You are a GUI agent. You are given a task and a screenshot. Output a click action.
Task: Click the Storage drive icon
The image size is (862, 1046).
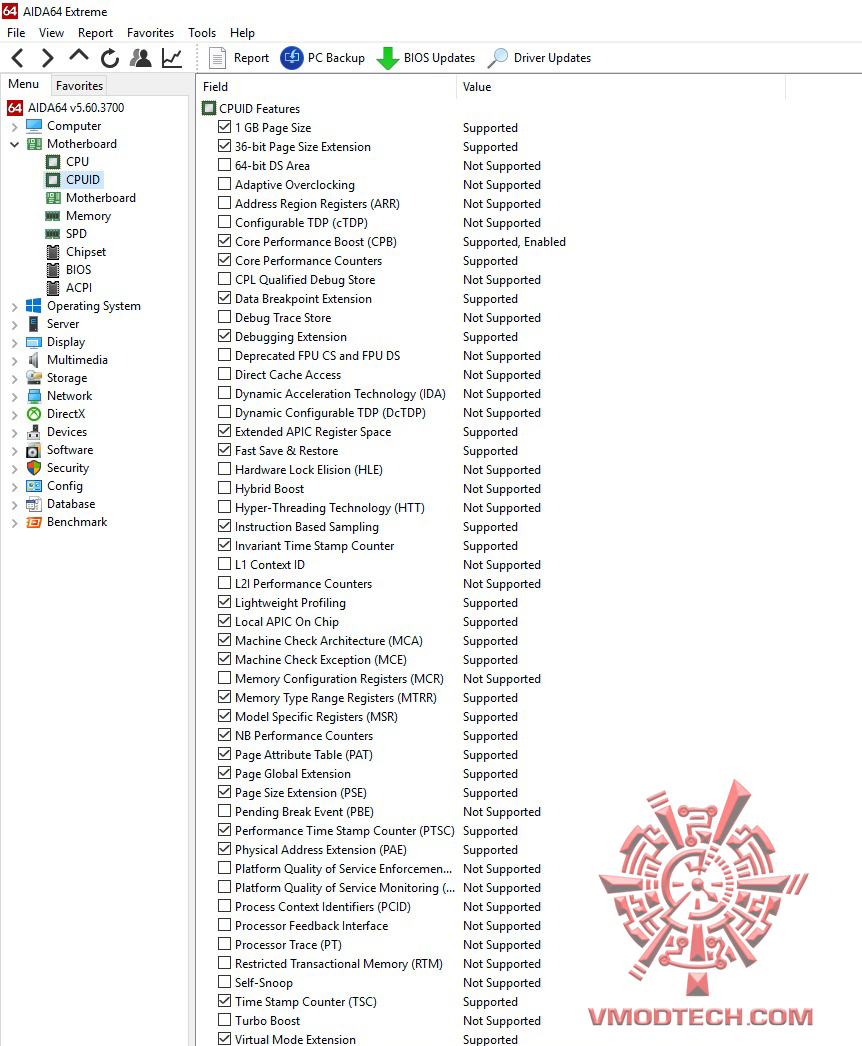pyautogui.click(x=34, y=377)
